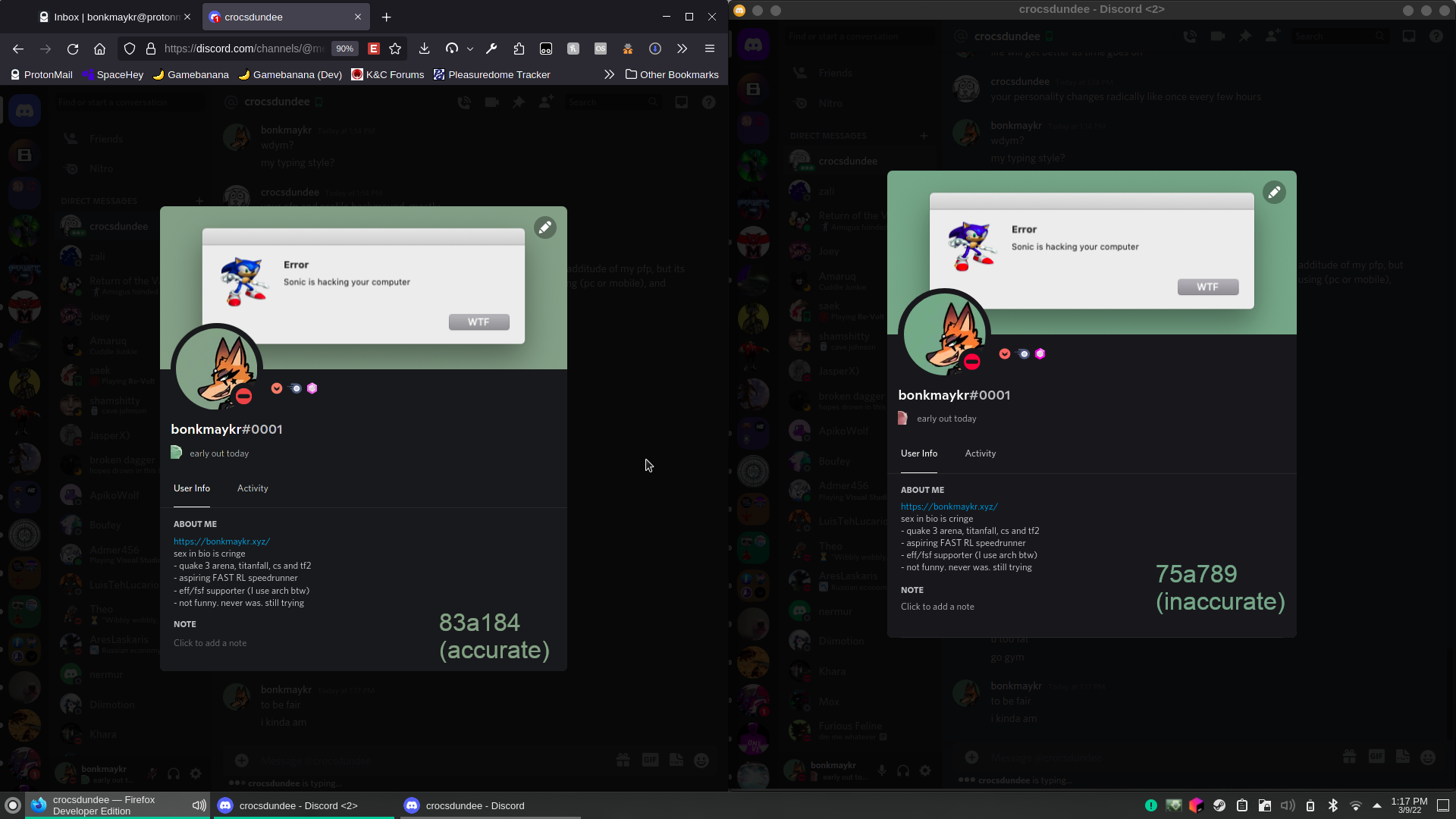This screenshot has height=819, width=1456.
Task: Expand the account toolbar dropdown chevron
Action: tap(470, 49)
